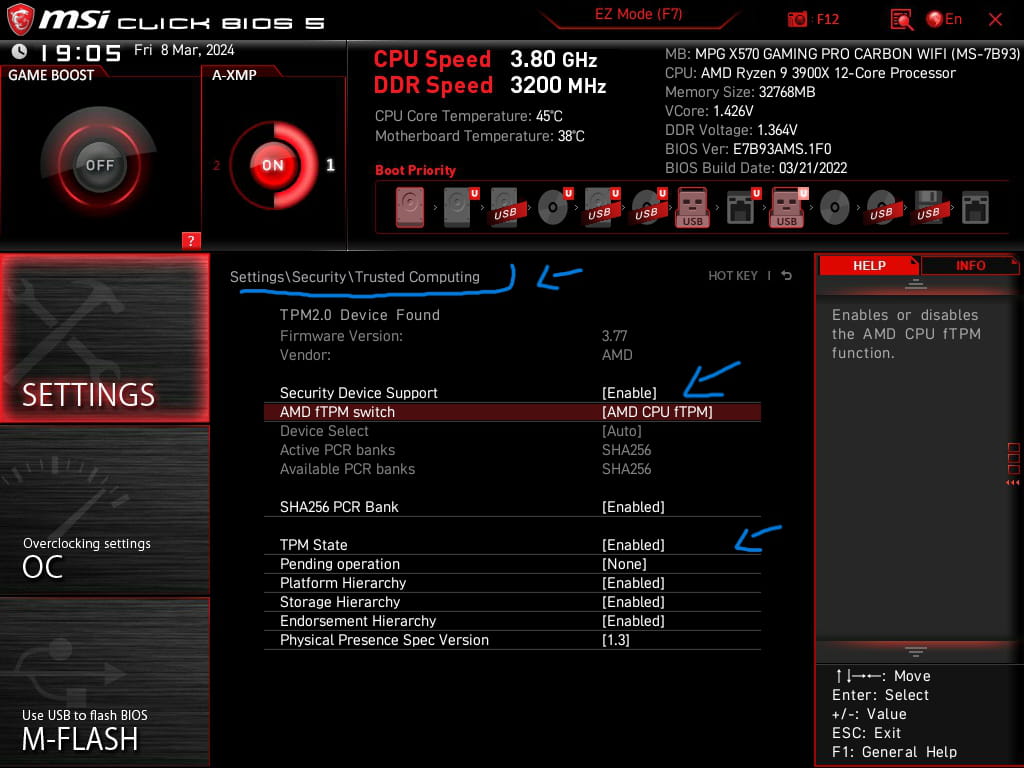Click the Active PCR banks row
Screen dimensions: 1024x768
click(512, 450)
